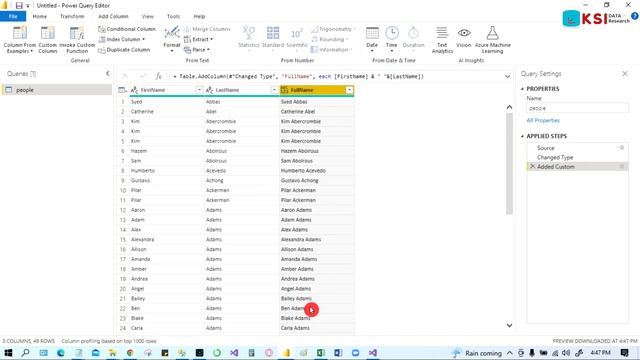Open the All Properties link
This screenshot has height=360, width=640.
point(543,120)
